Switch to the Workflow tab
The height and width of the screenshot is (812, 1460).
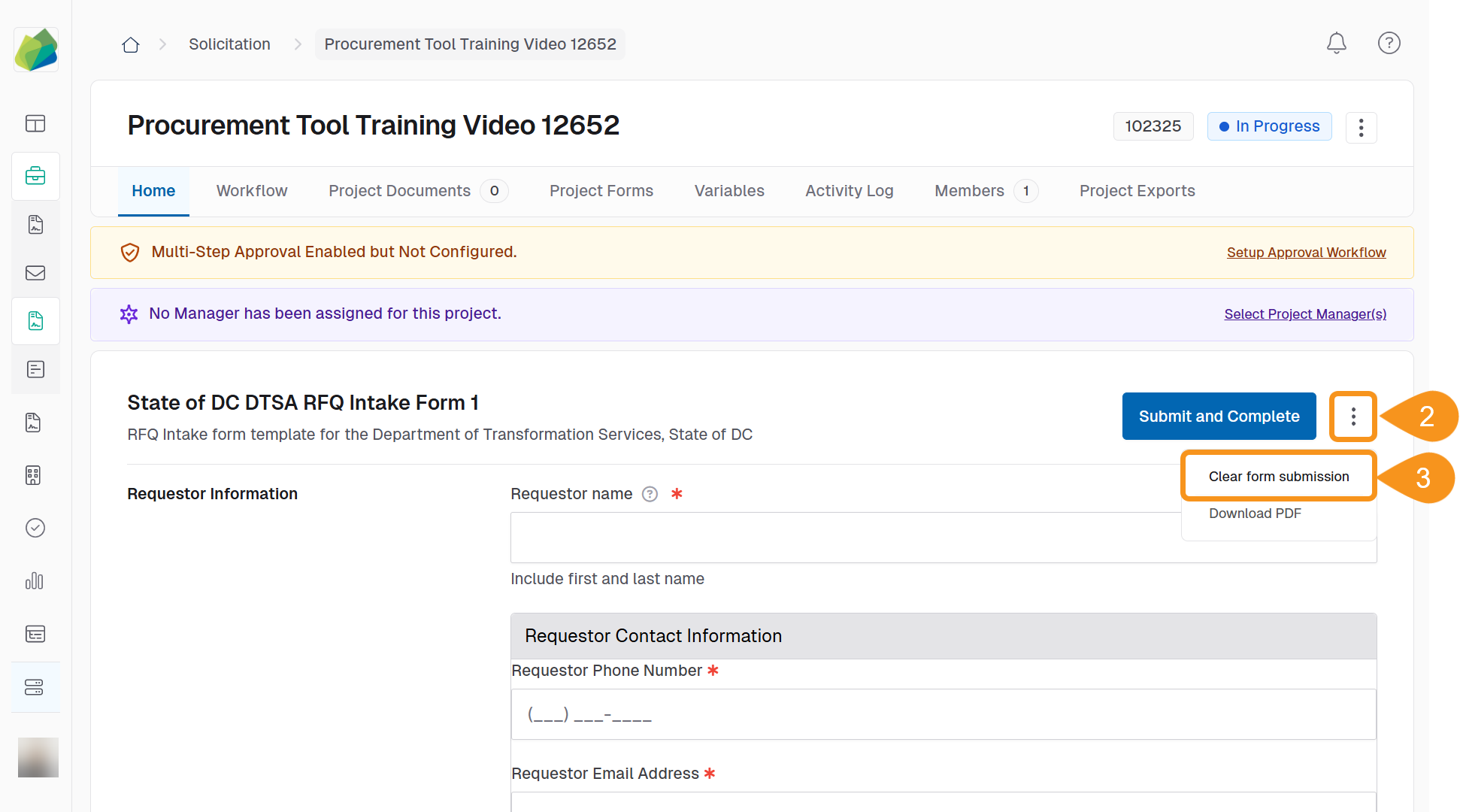click(252, 191)
